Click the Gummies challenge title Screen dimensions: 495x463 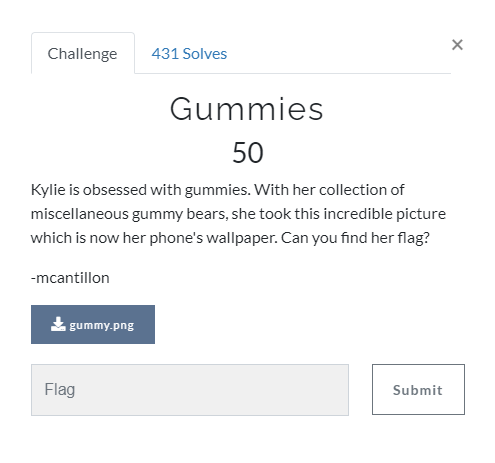pyautogui.click(x=247, y=109)
